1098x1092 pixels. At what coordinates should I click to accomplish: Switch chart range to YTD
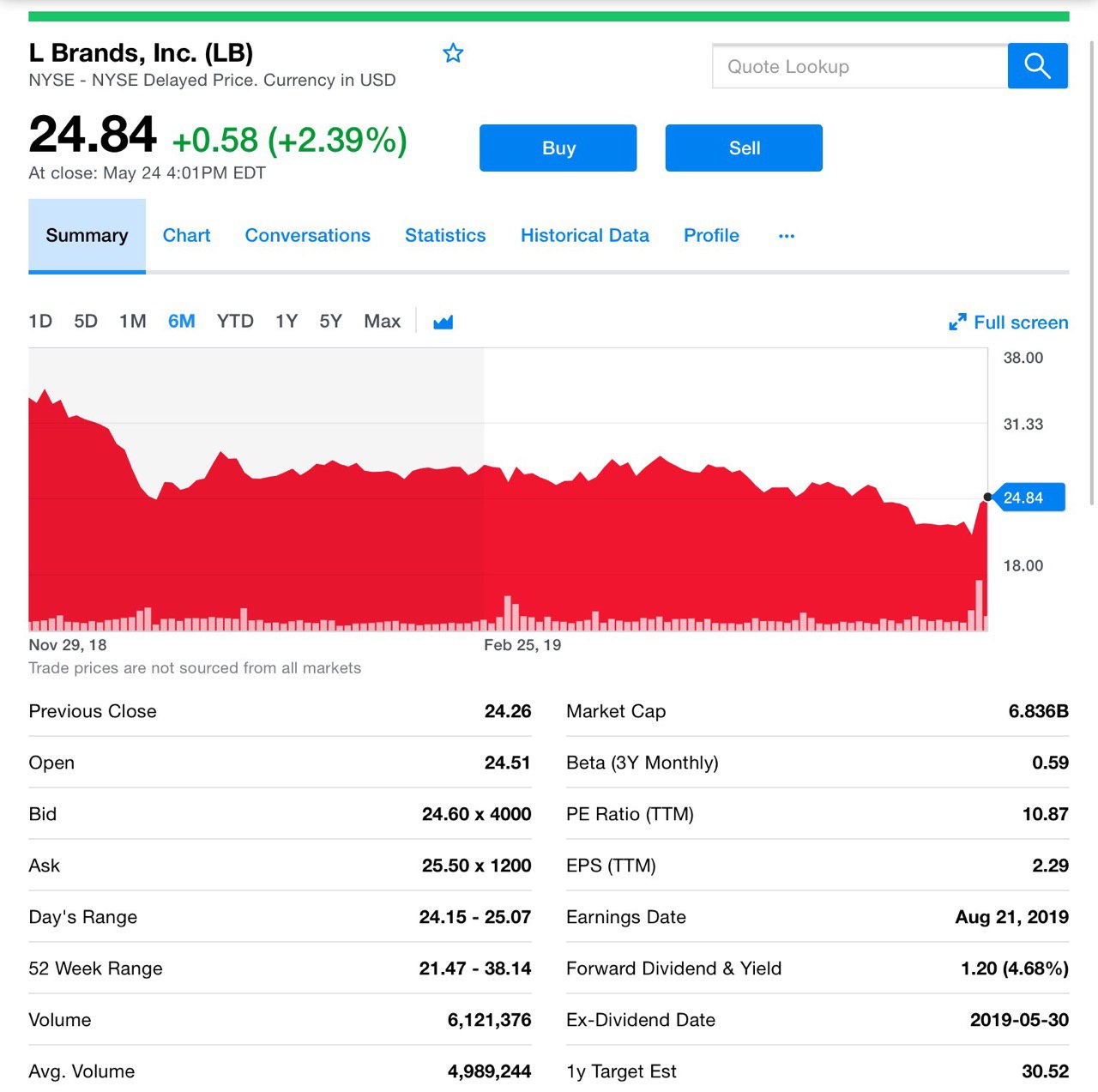[x=235, y=322]
